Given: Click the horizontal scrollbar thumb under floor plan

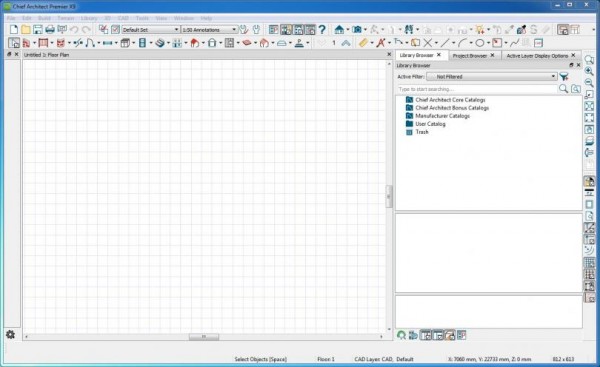Looking at the screenshot, I should point(204,337).
